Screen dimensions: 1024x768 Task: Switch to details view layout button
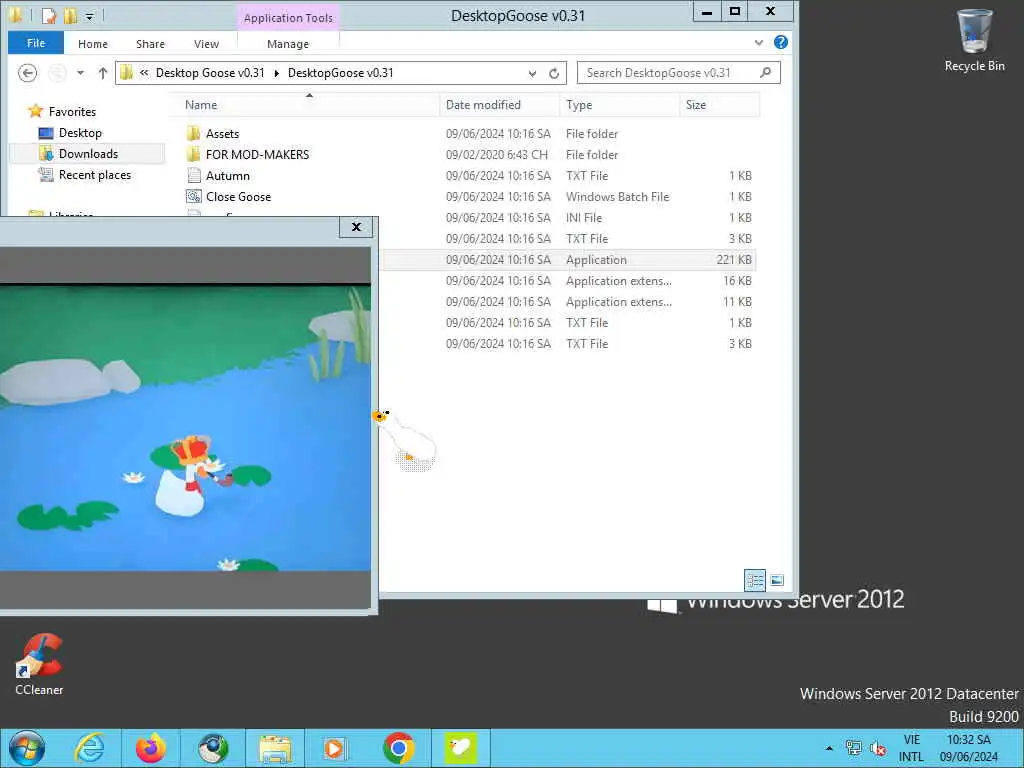coord(755,580)
